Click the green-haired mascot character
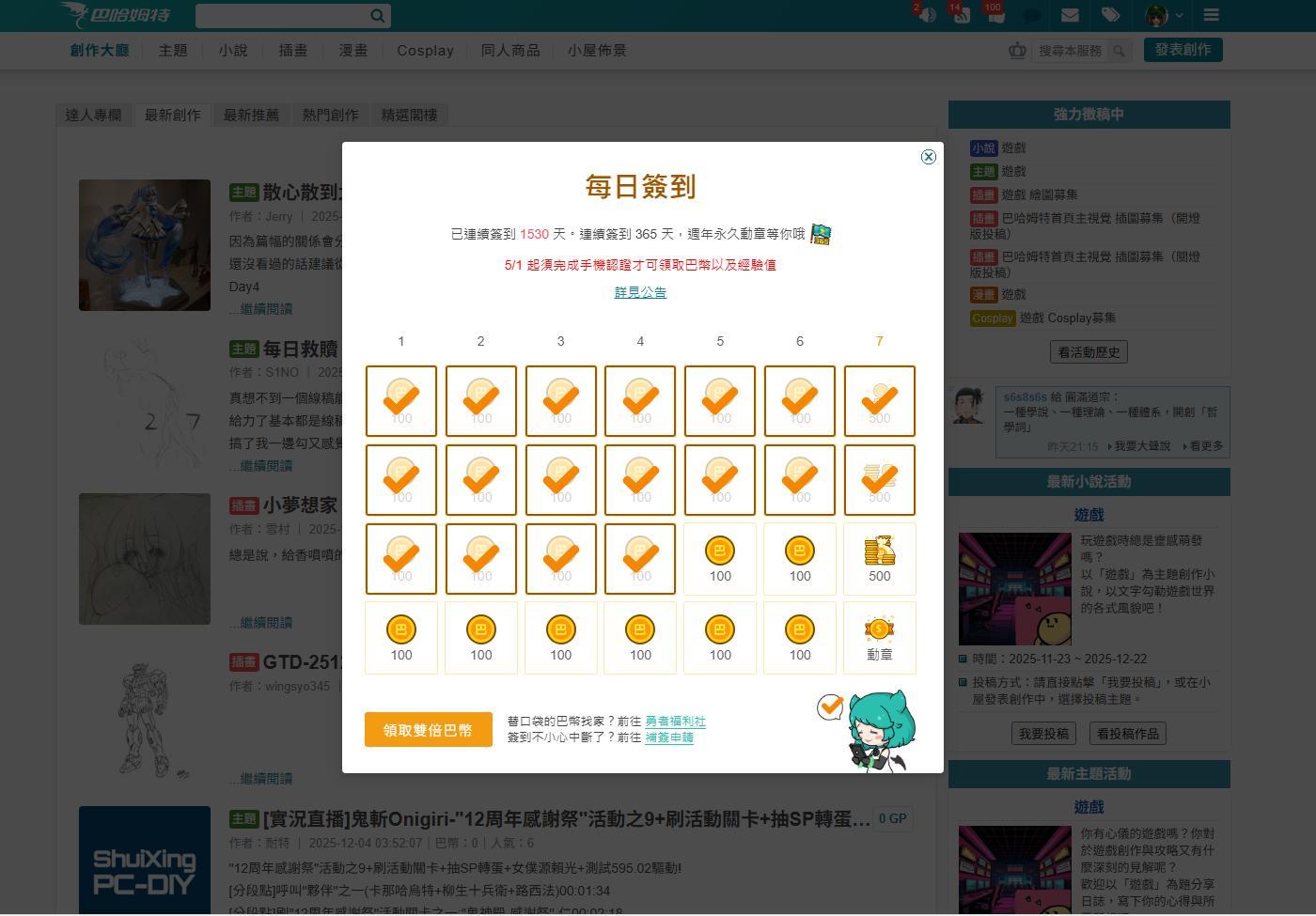The width and height of the screenshot is (1316, 916). coord(880,731)
